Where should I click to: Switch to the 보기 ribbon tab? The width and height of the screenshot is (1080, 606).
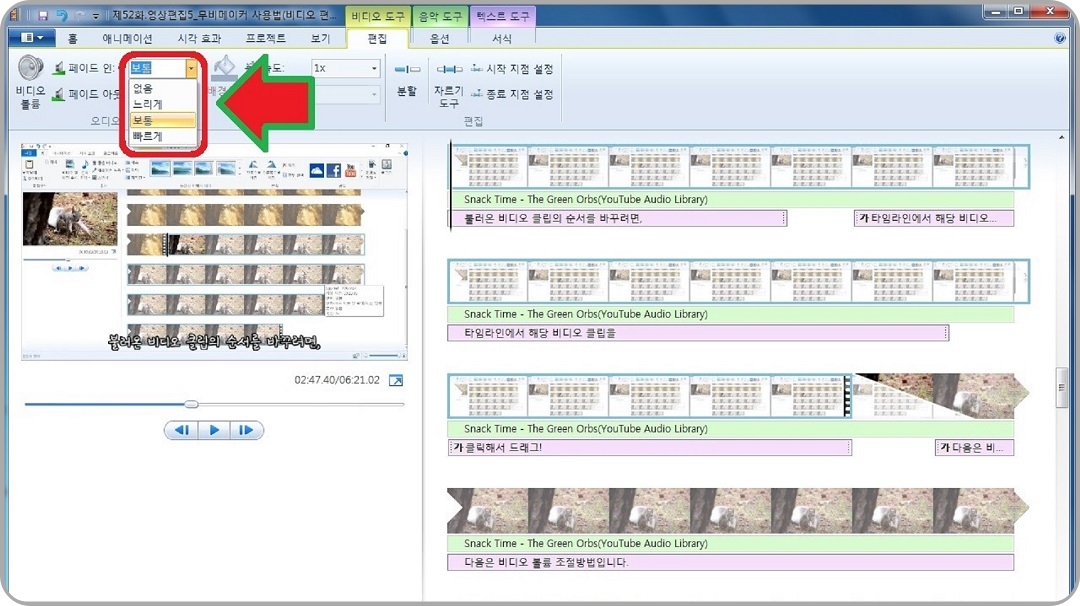click(320, 37)
